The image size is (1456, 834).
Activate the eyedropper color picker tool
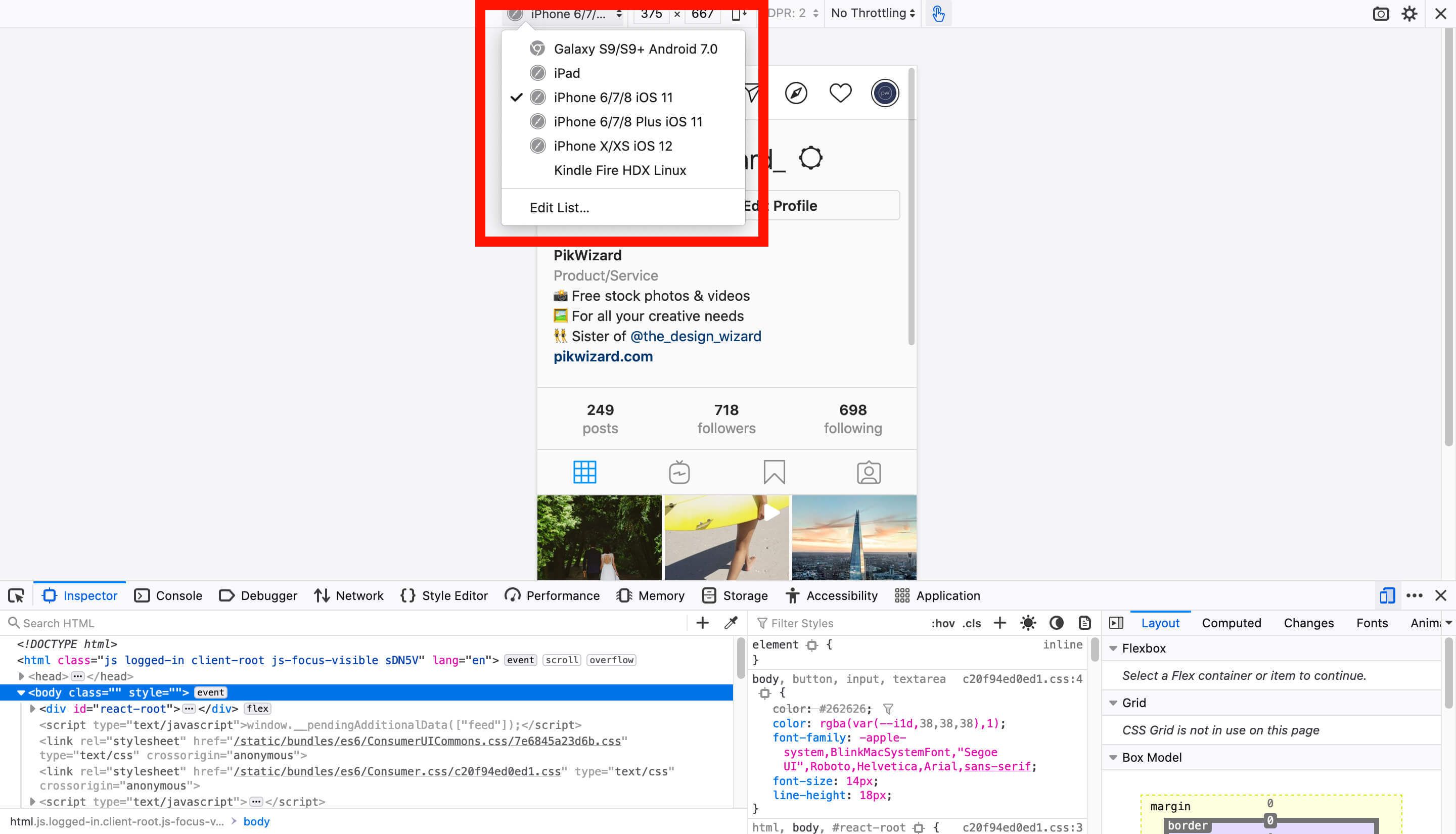point(731,623)
